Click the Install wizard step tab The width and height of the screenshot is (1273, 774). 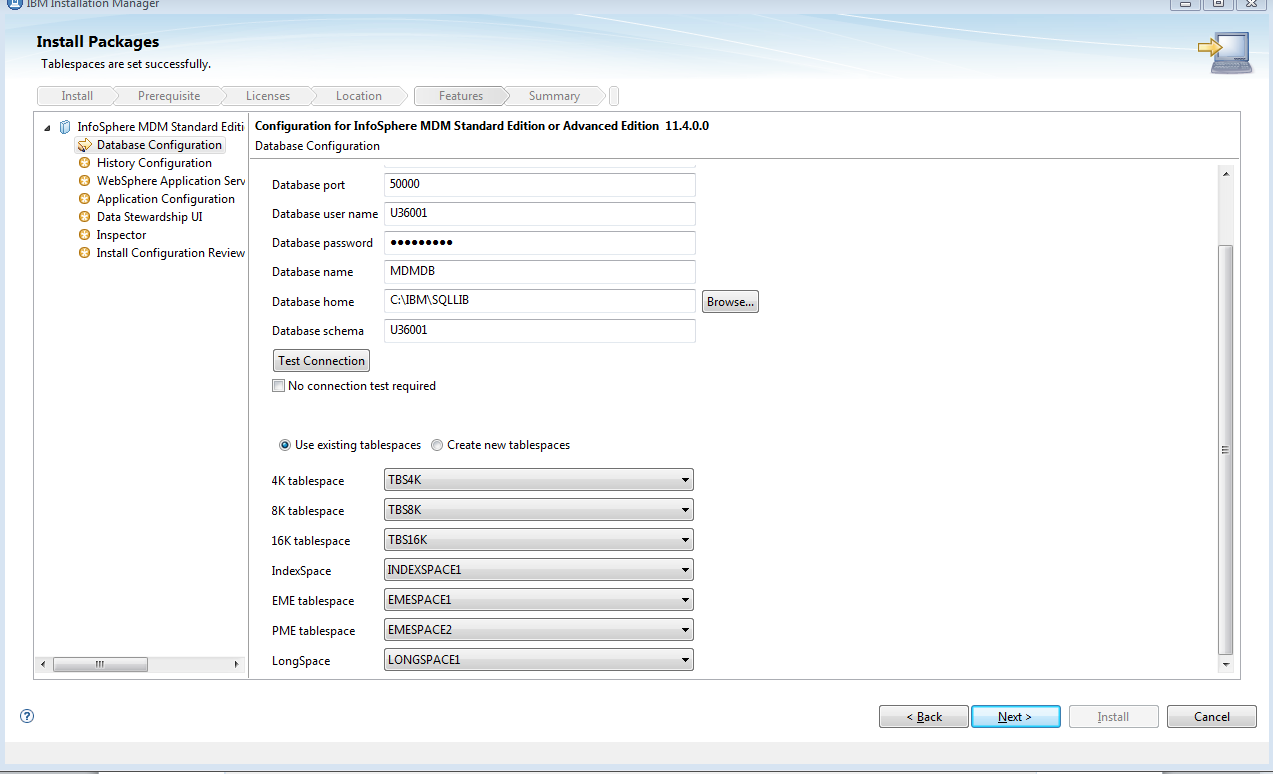[x=77, y=96]
